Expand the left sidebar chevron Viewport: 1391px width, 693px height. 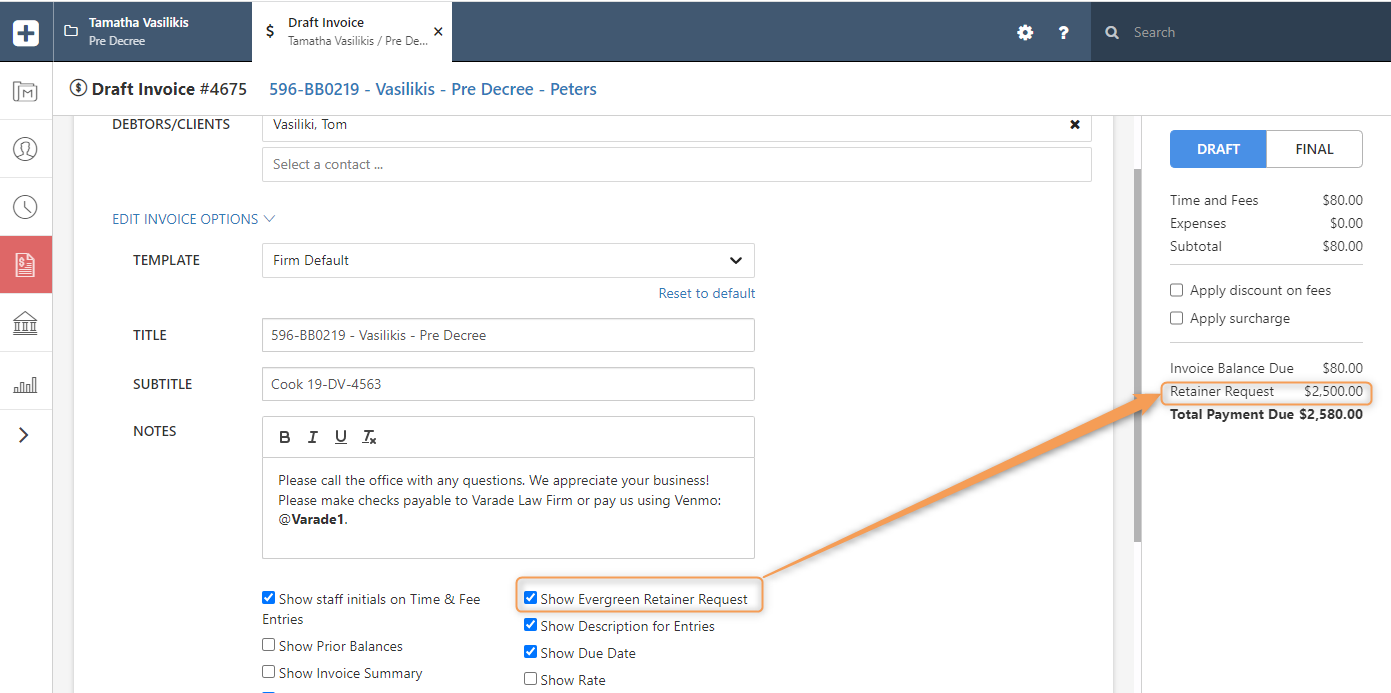(x=25, y=435)
